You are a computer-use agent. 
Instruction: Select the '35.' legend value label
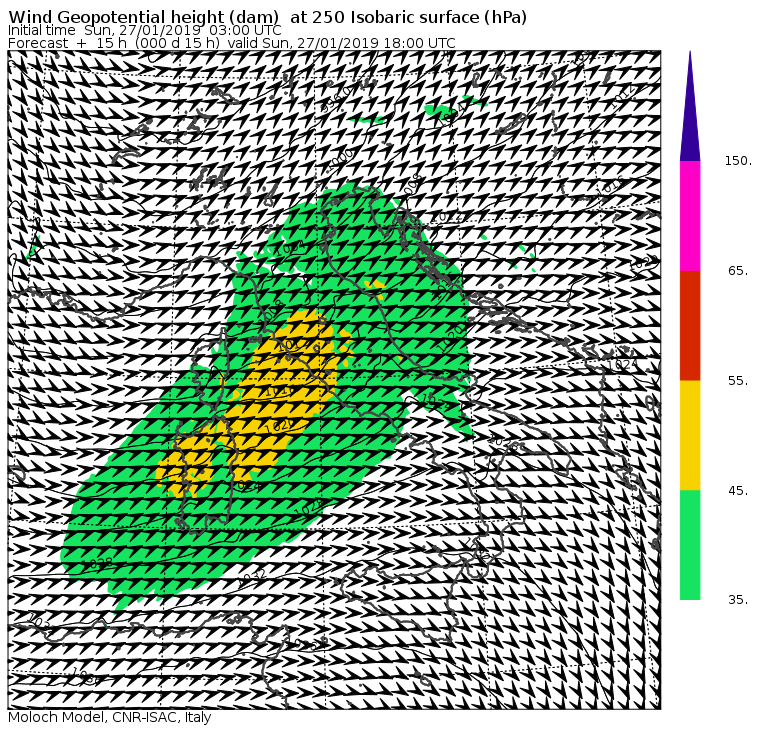738,600
